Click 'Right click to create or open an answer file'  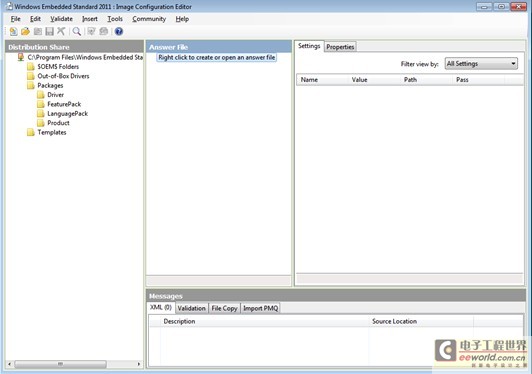point(217,57)
